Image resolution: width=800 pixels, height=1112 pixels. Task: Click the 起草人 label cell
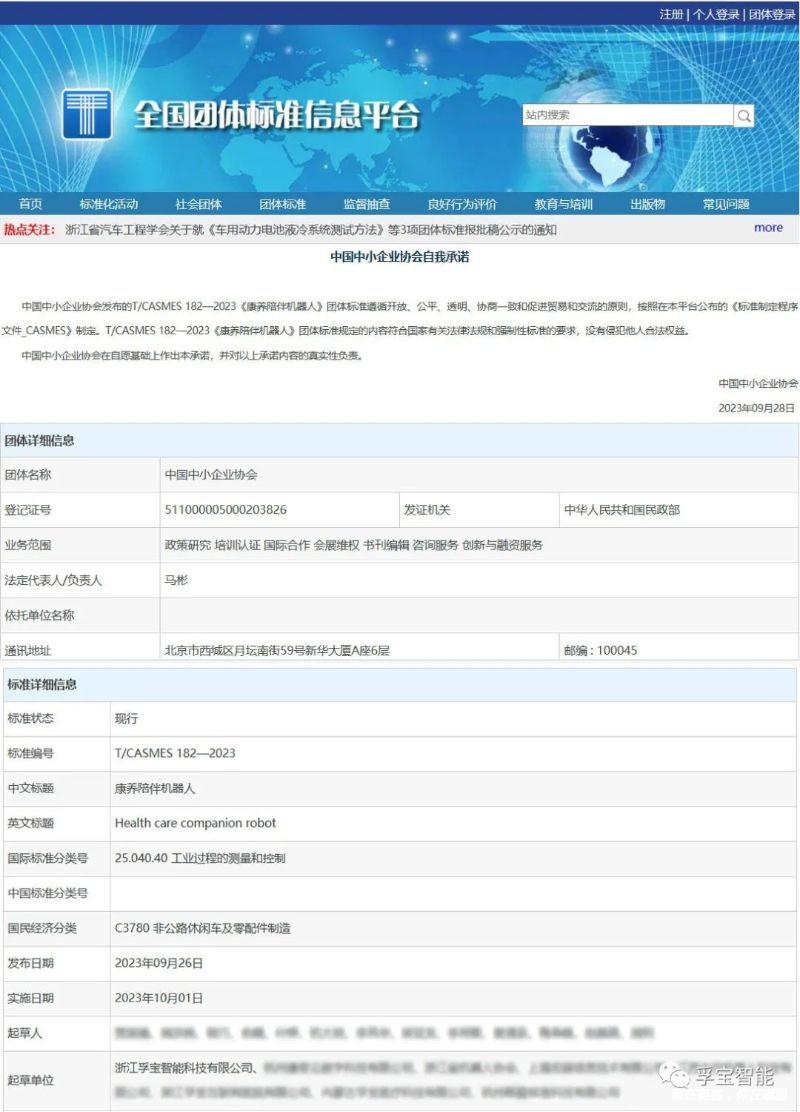(x=57, y=1033)
